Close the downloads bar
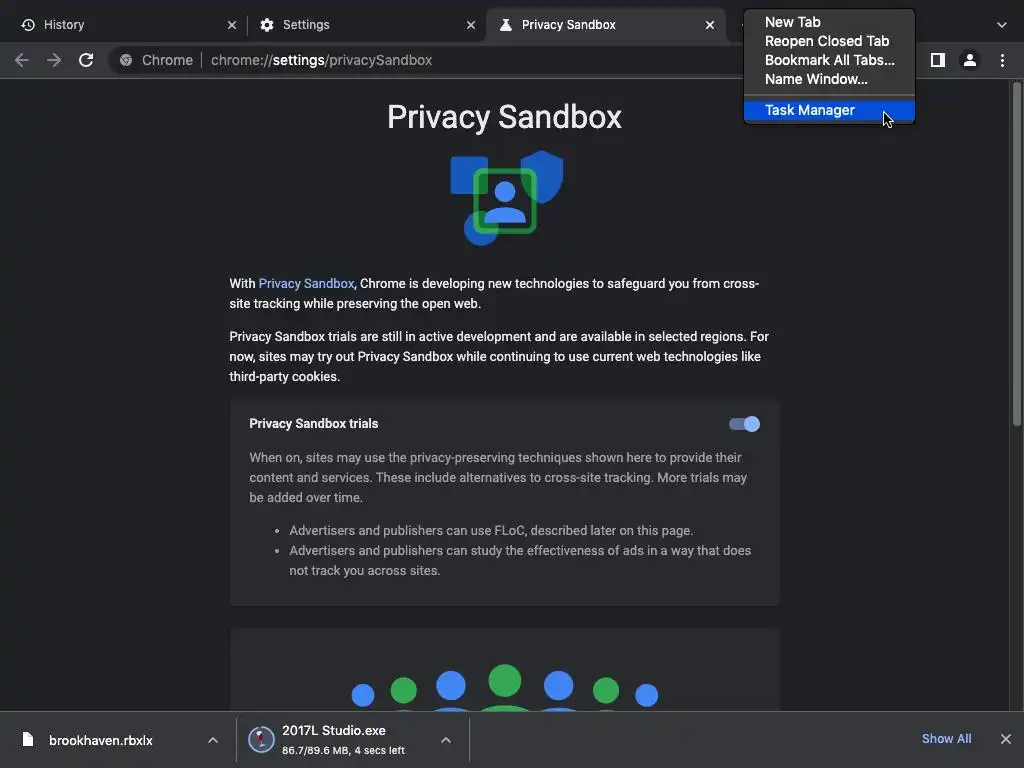This screenshot has width=1024, height=768. (x=1006, y=739)
